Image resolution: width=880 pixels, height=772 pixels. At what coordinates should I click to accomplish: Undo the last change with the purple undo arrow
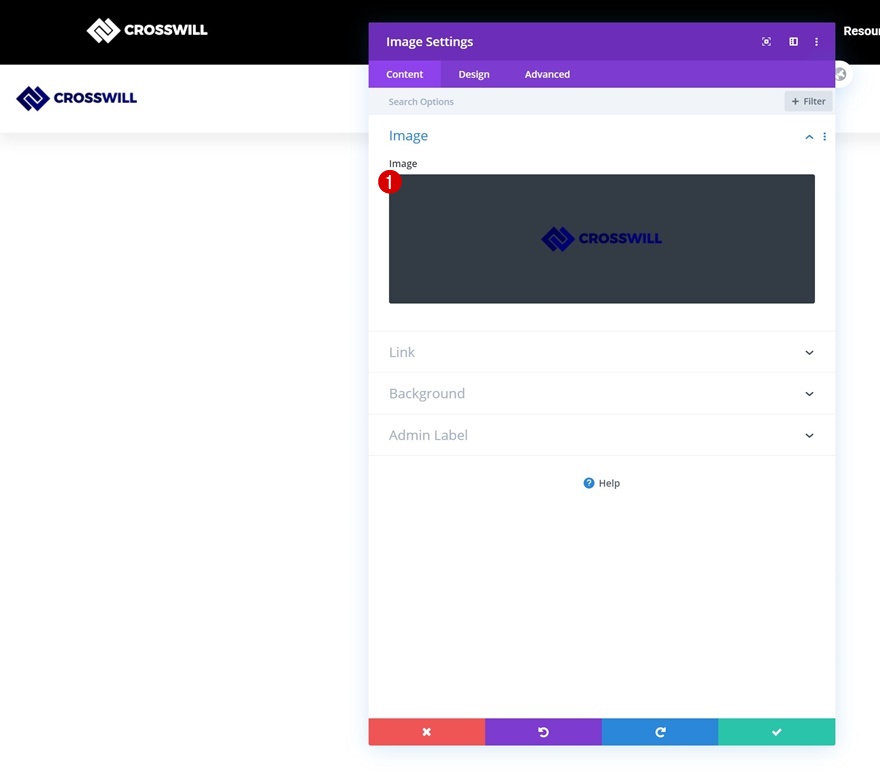543,731
